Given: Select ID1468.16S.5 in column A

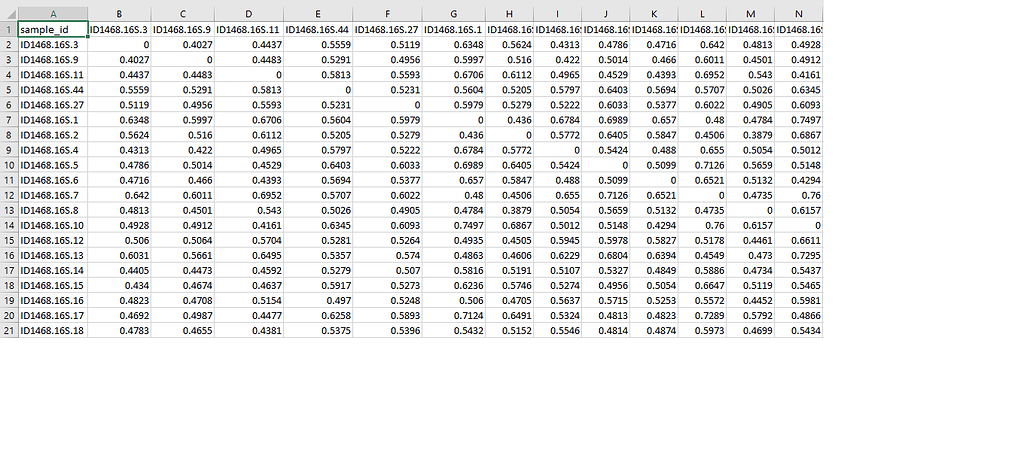Looking at the screenshot, I should click(x=53, y=165).
